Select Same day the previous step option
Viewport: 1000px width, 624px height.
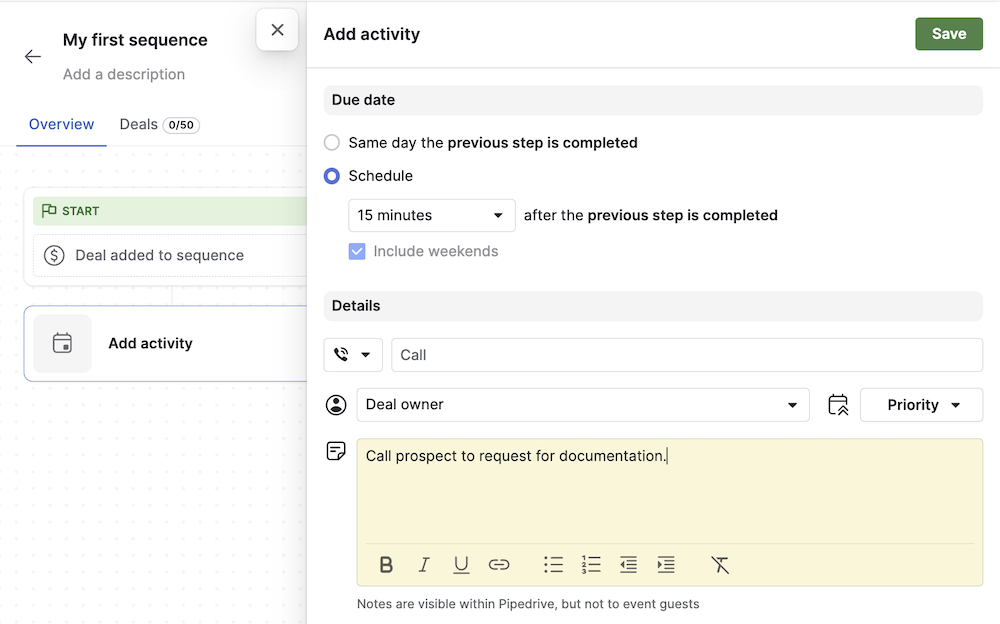[x=331, y=142]
